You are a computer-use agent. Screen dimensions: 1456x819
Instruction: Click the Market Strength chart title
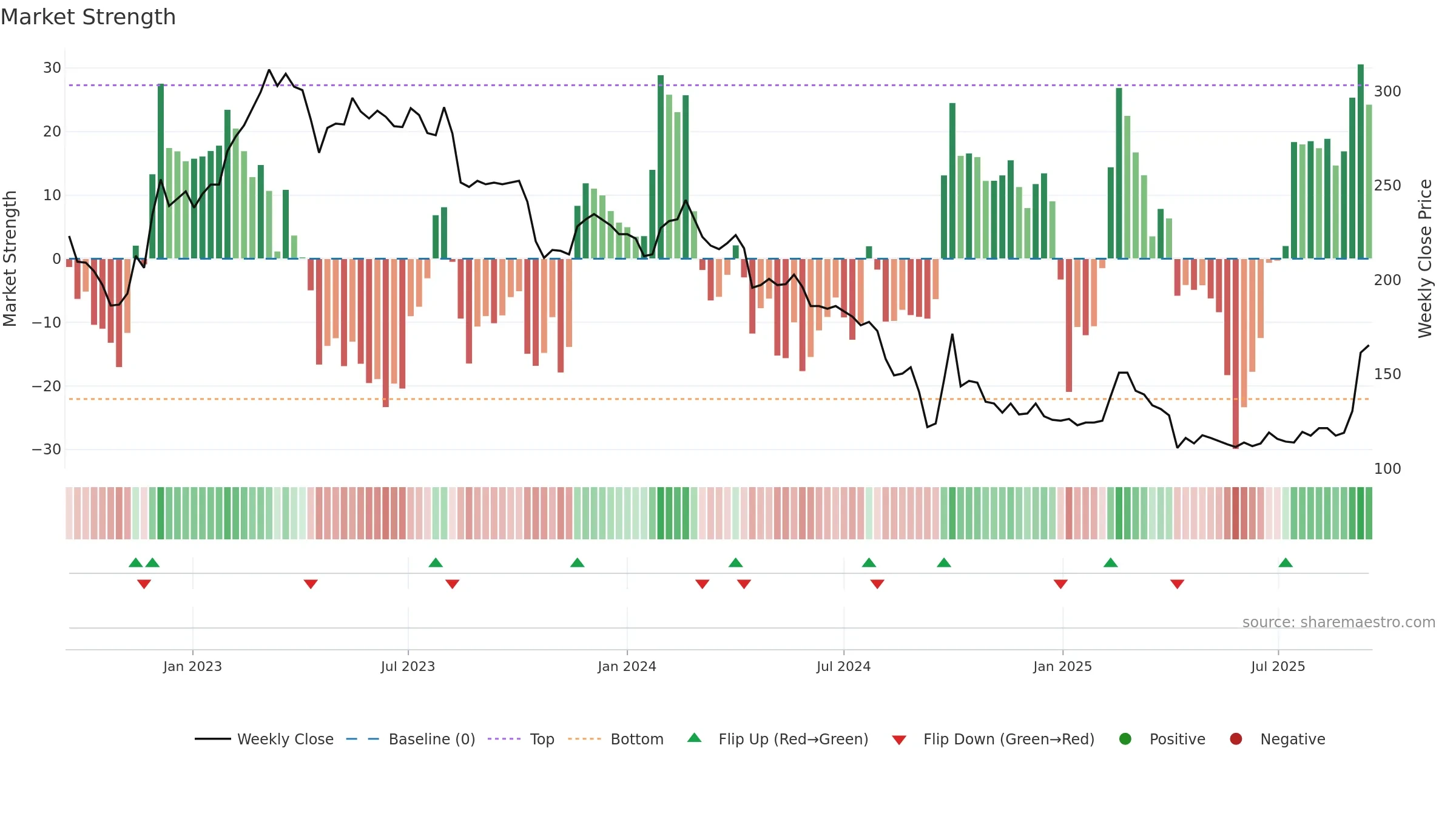[x=89, y=17]
